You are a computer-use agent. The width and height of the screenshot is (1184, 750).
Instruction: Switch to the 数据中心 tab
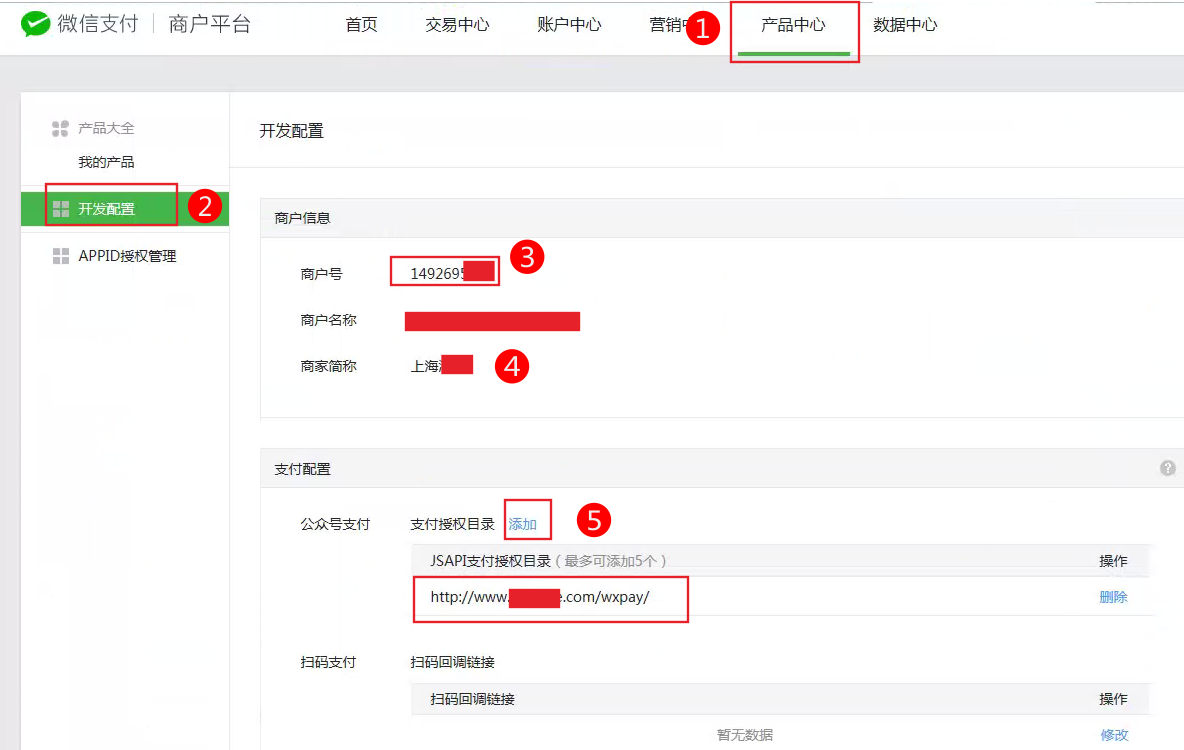click(x=905, y=25)
